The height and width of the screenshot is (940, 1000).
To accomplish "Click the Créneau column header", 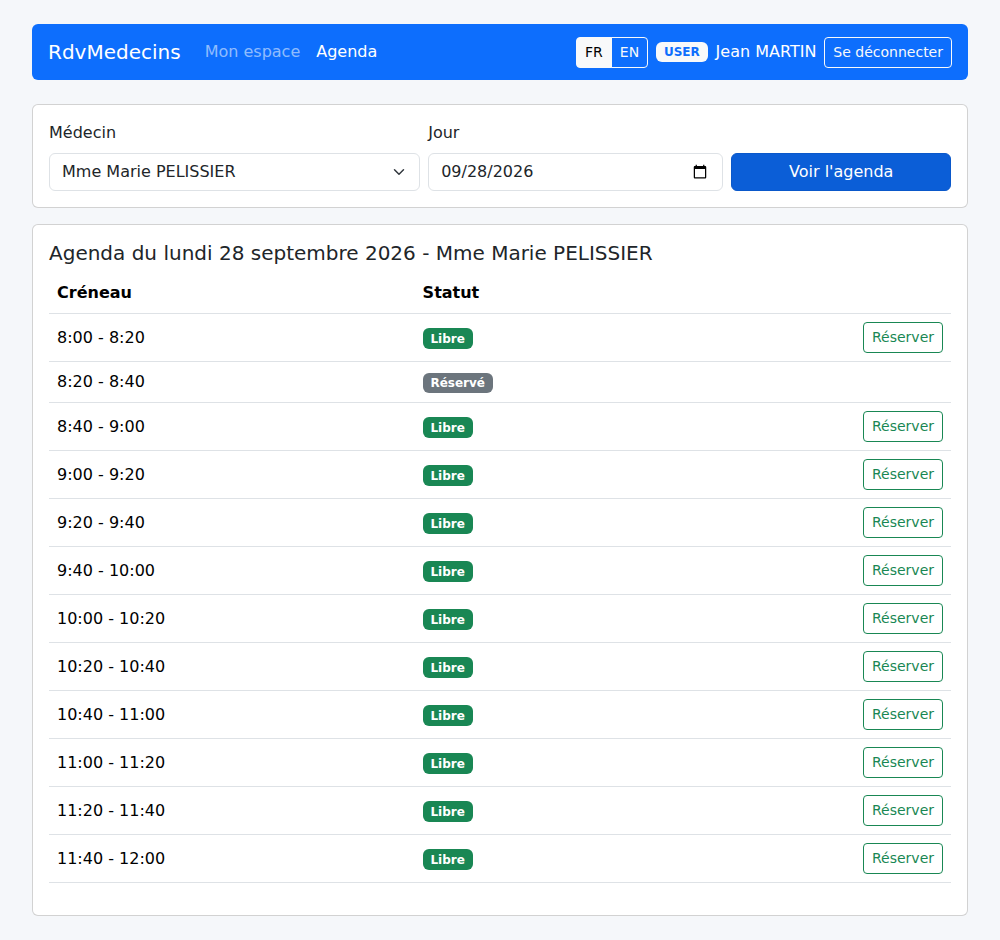I will tap(94, 292).
